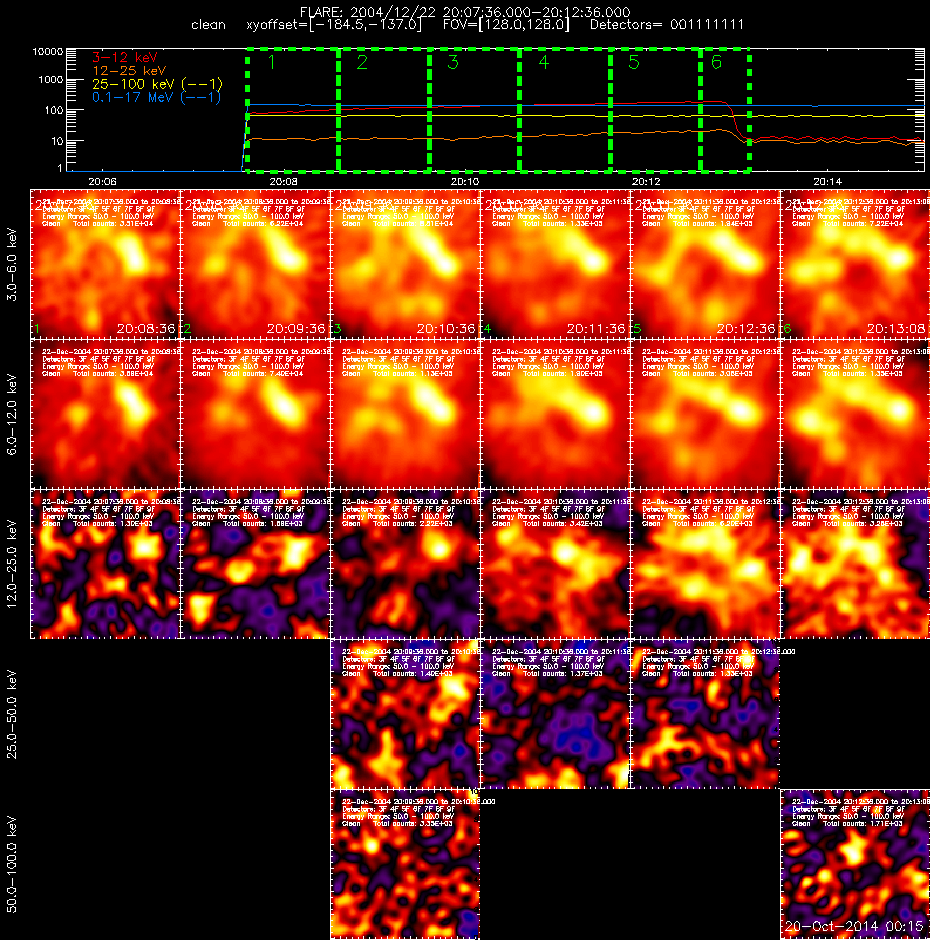Viewport: 930px width, 940px height.
Task: Select the 6.0-12.0 keV image for interval 5
Action: [x=705, y=414]
